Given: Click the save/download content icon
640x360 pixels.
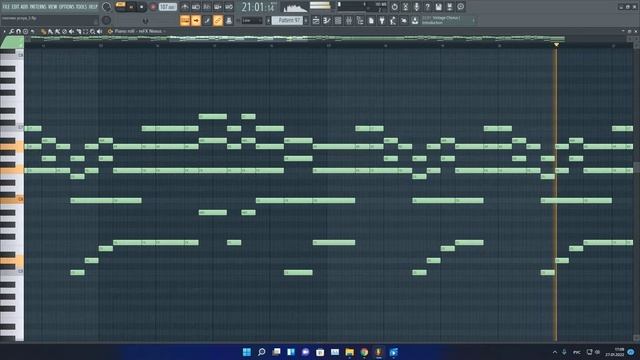Looking at the screenshot, I should point(415,20).
